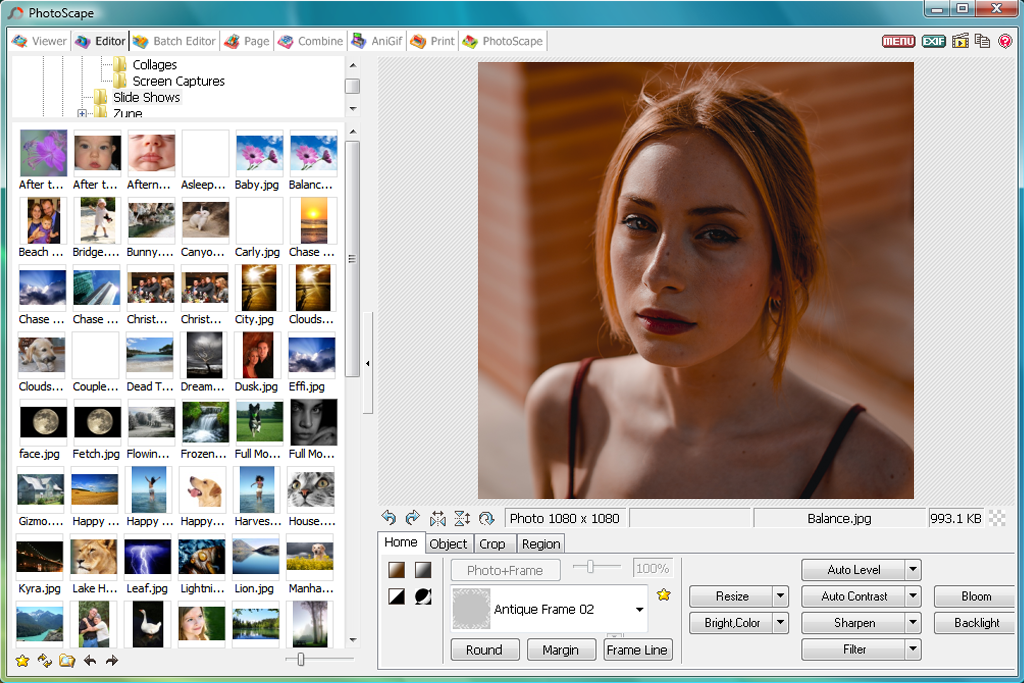Open the Antique Frame 02 dropdown
The width and height of the screenshot is (1024, 683).
pyautogui.click(x=639, y=609)
